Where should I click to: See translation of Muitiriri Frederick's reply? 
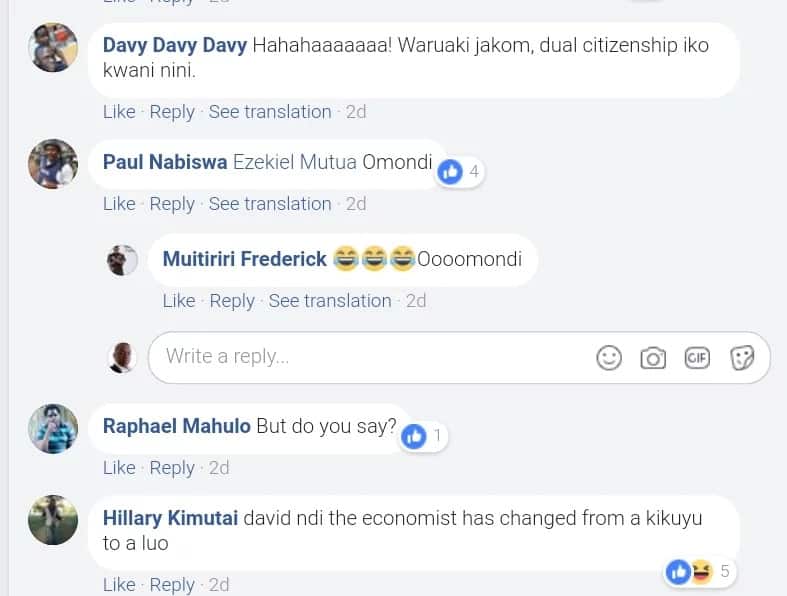point(330,301)
